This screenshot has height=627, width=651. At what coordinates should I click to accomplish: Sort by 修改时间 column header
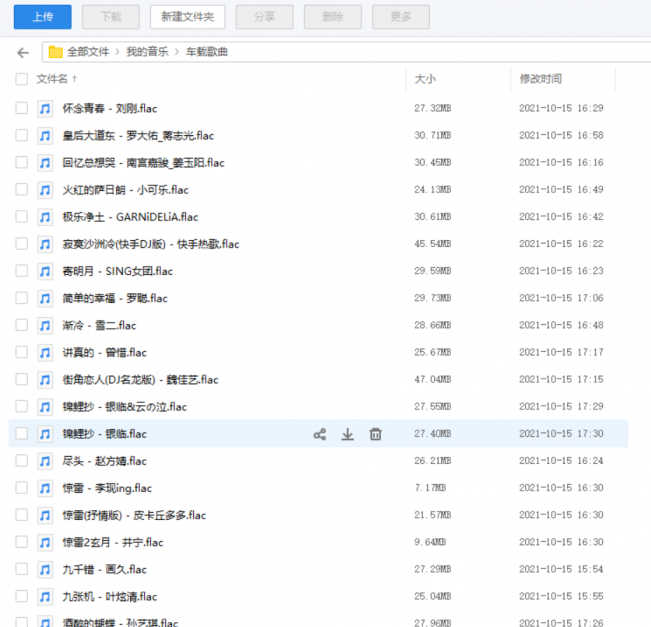pos(541,79)
